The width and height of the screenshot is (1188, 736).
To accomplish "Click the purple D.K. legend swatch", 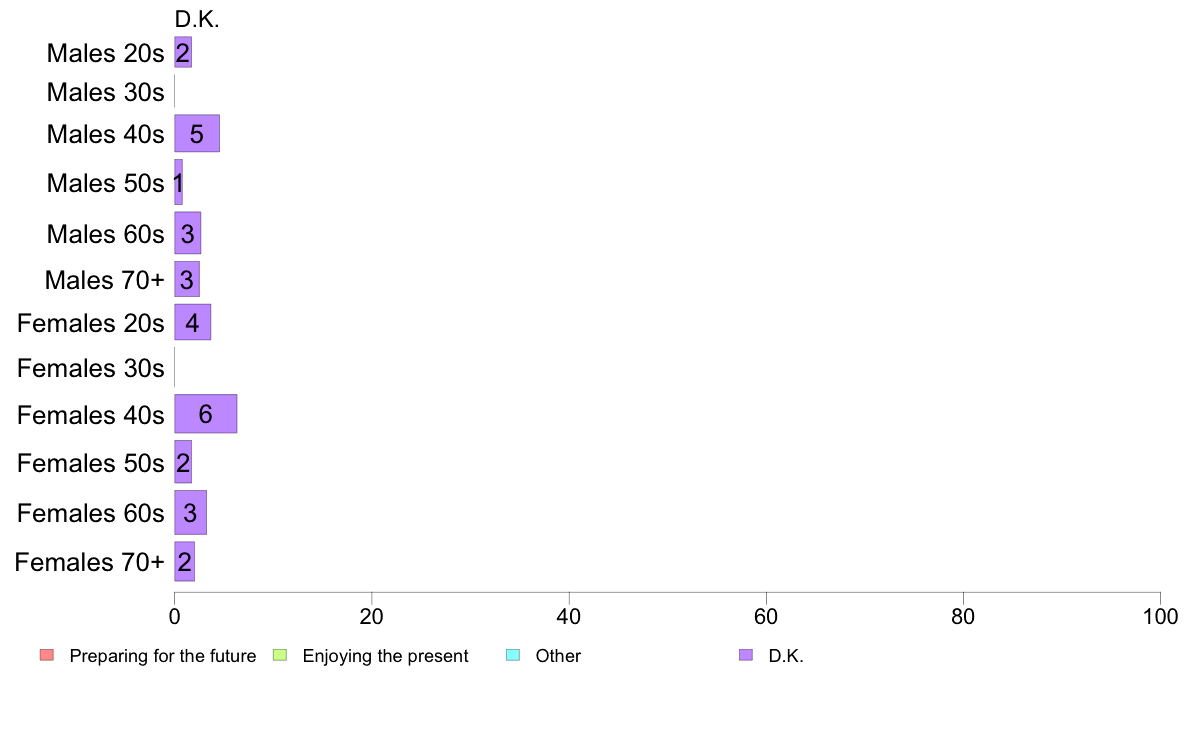I will pyautogui.click(x=746, y=655).
